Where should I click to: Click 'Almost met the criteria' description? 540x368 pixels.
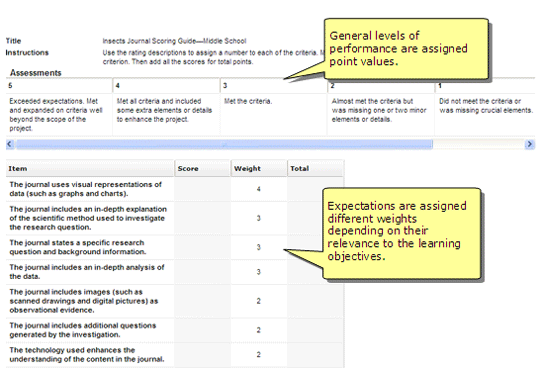pos(379,110)
